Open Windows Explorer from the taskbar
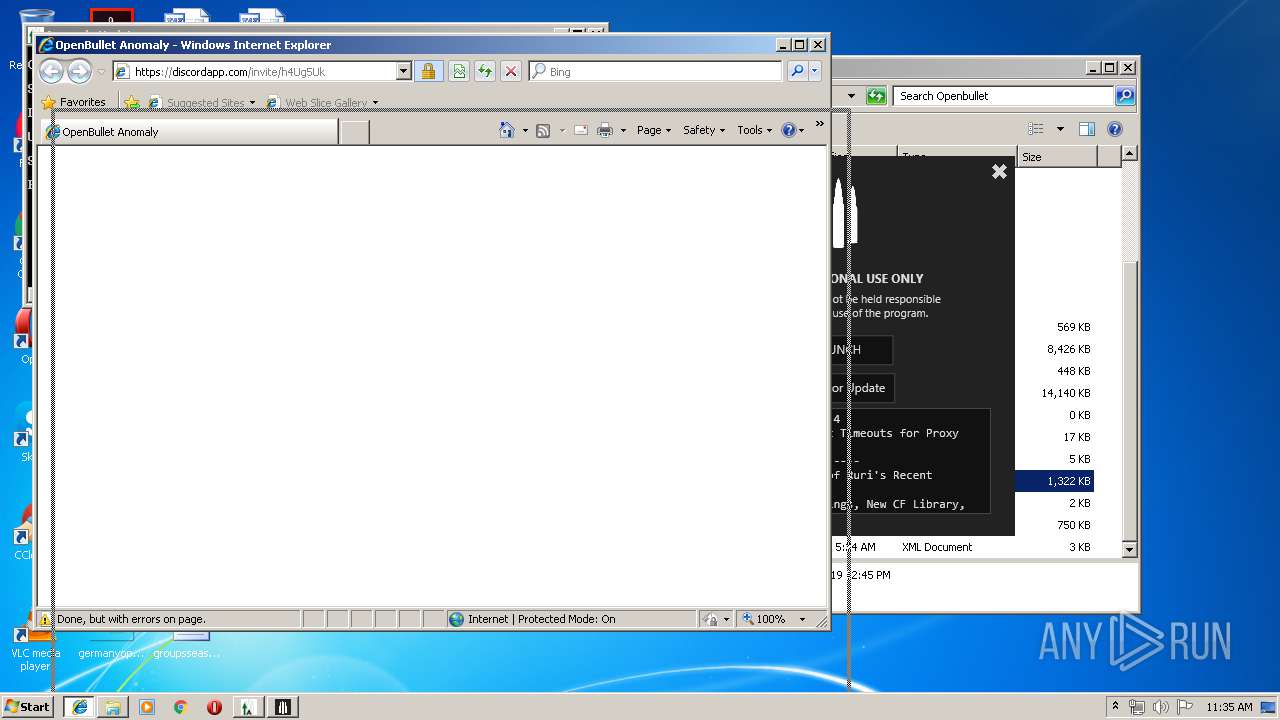Screen dimensions: 1280x720 (113, 706)
